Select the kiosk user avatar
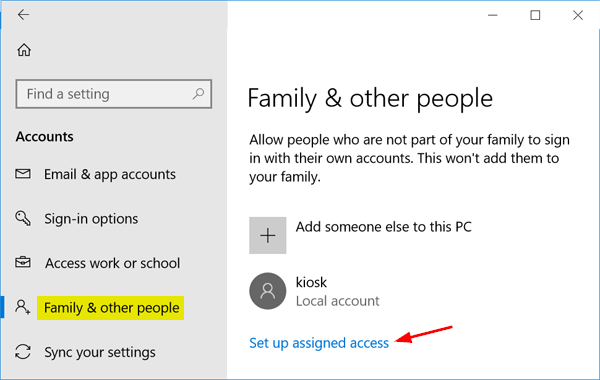This screenshot has width=600, height=380. click(x=267, y=291)
